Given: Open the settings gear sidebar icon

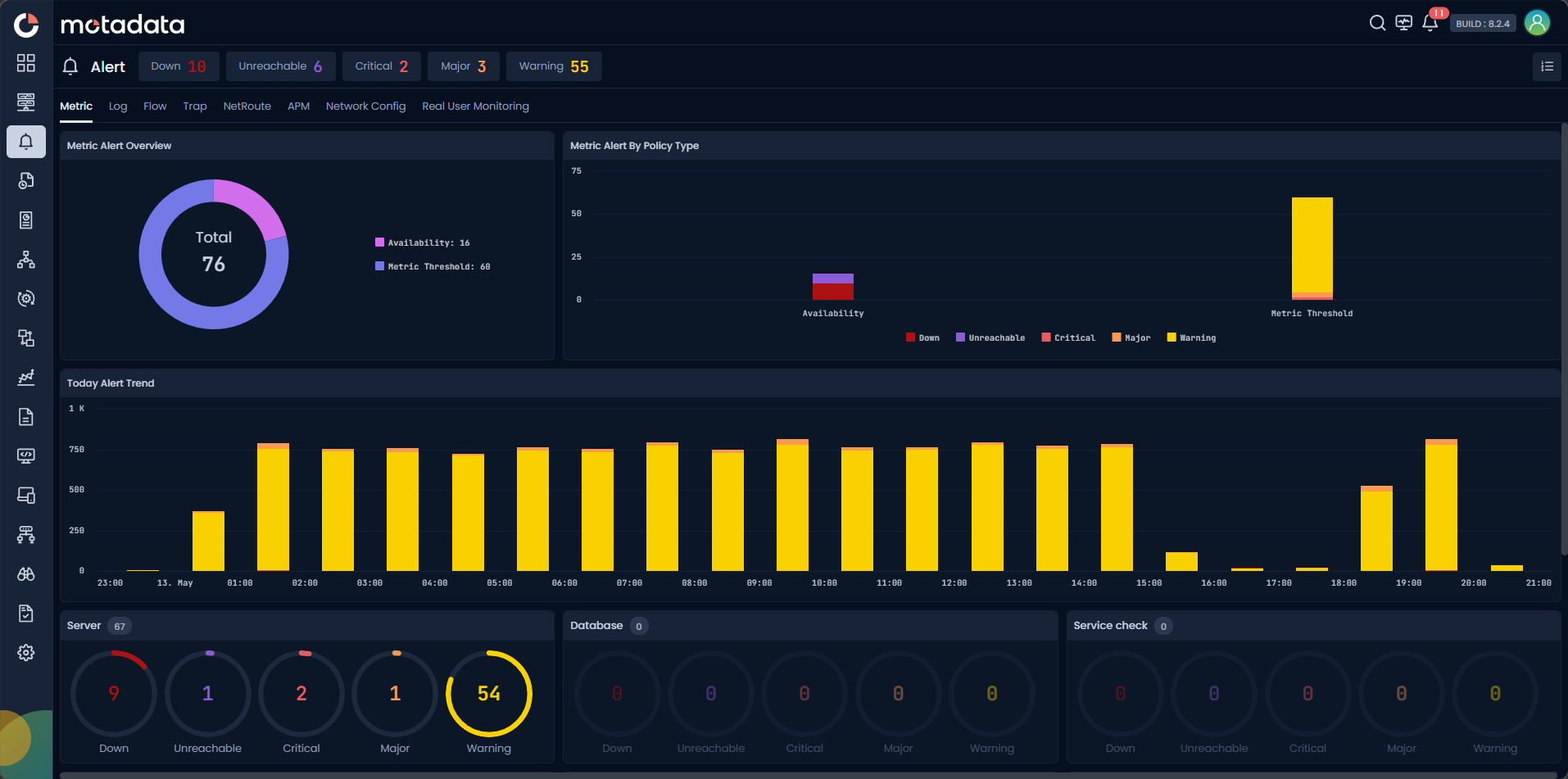Looking at the screenshot, I should pyautogui.click(x=26, y=653).
